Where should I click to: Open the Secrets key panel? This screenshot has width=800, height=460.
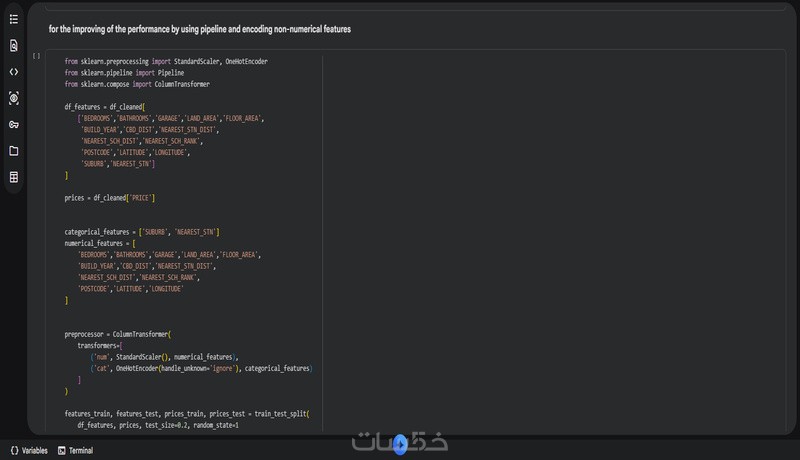pos(14,124)
